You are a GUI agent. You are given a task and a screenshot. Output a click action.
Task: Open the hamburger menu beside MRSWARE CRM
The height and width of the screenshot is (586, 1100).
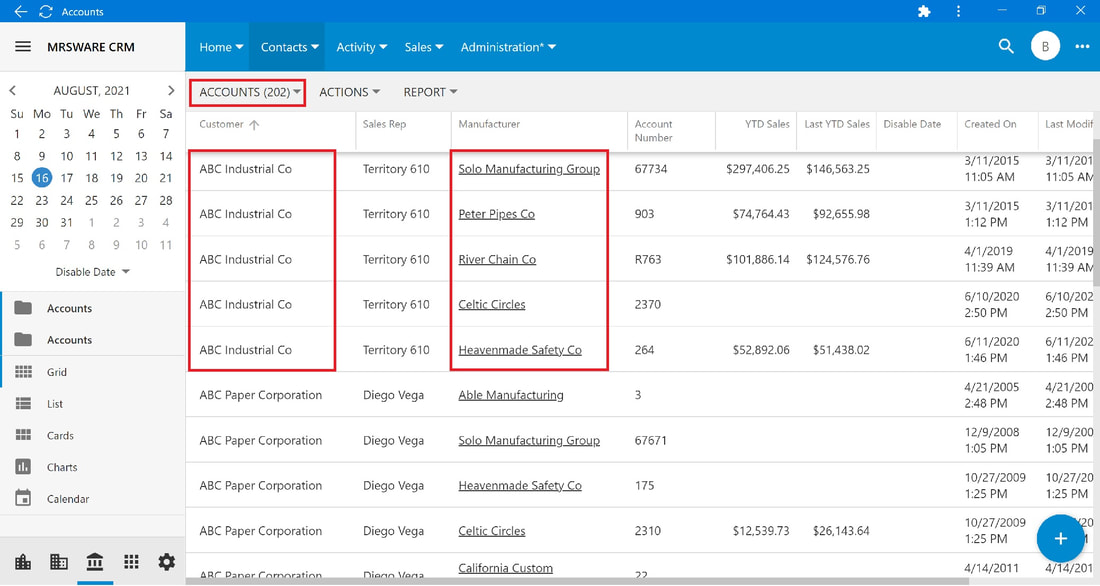pyautogui.click(x=23, y=47)
